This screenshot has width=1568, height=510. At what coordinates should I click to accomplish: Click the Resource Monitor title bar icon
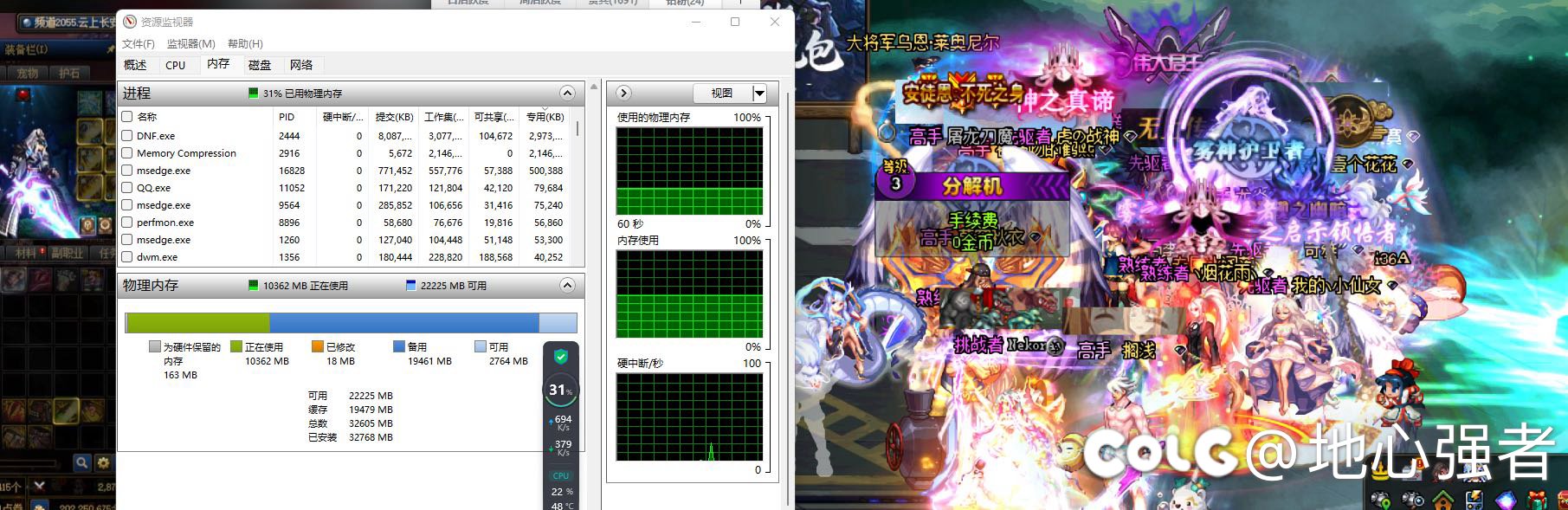click(x=130, y=22)
